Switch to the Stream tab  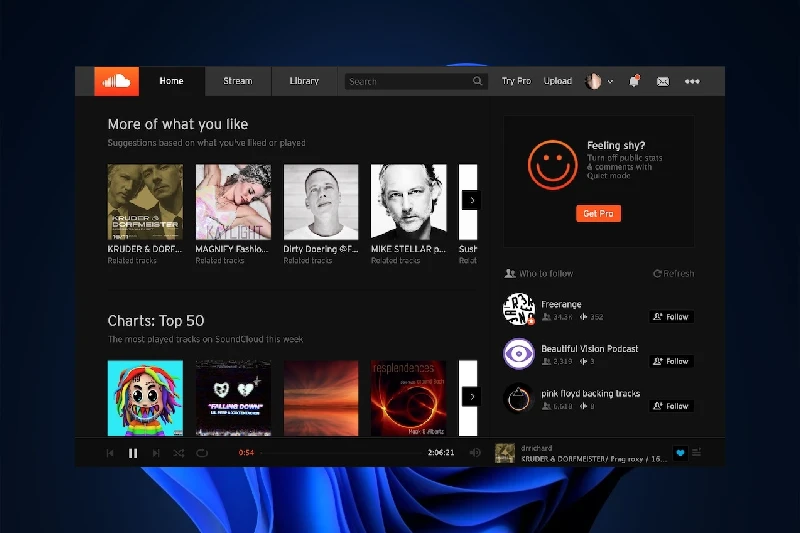[x=238, y=81]
